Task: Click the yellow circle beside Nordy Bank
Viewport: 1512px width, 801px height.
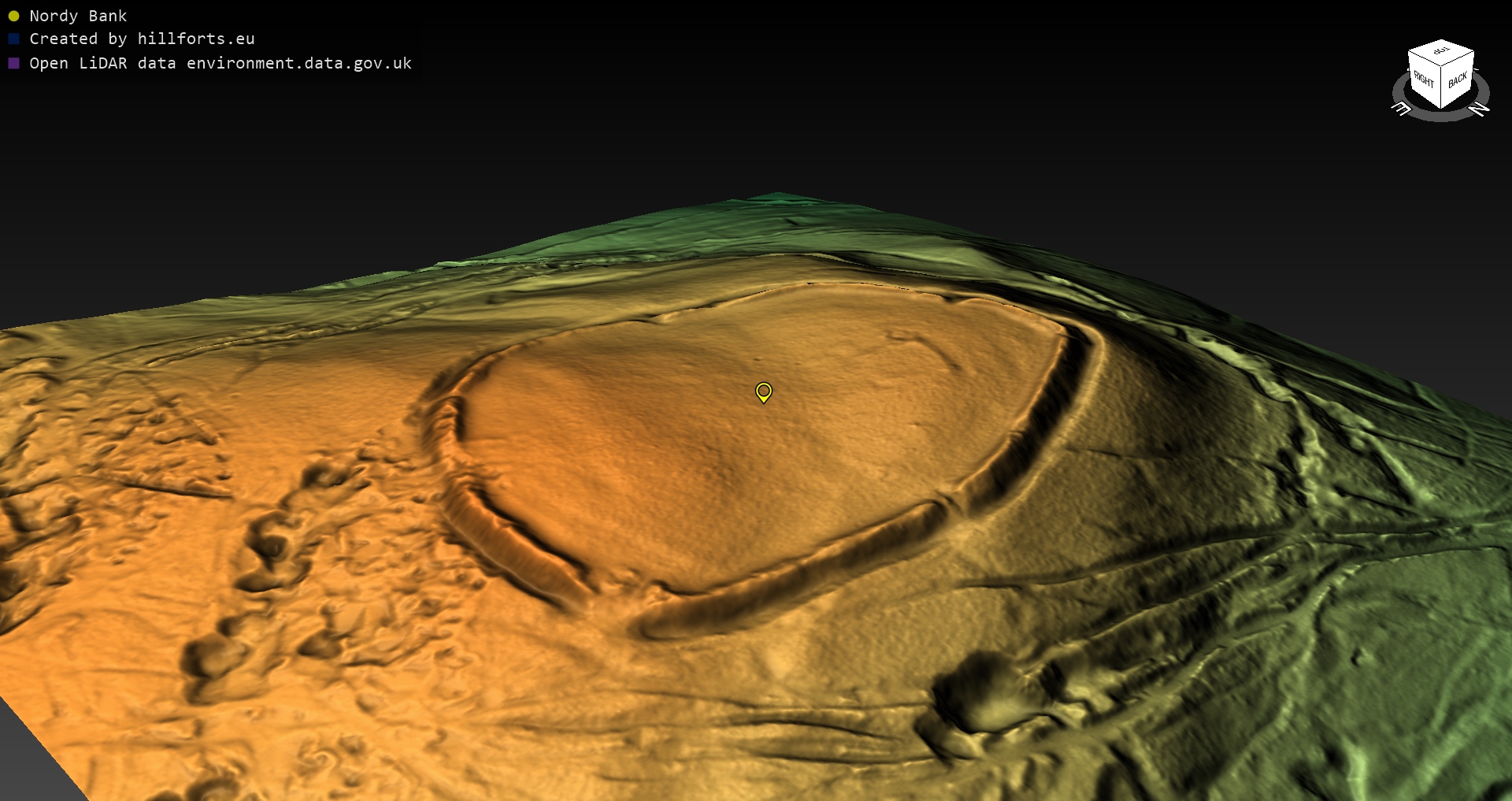Action: pos(13,17)
